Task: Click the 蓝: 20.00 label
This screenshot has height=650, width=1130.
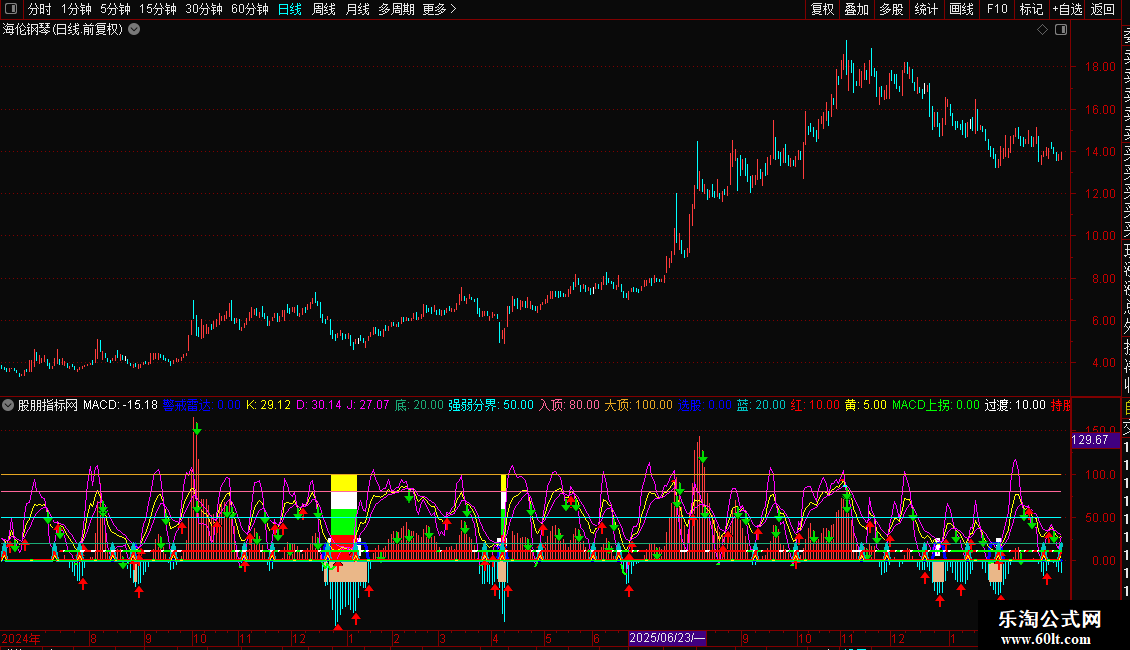Action: tap(761, 405)
